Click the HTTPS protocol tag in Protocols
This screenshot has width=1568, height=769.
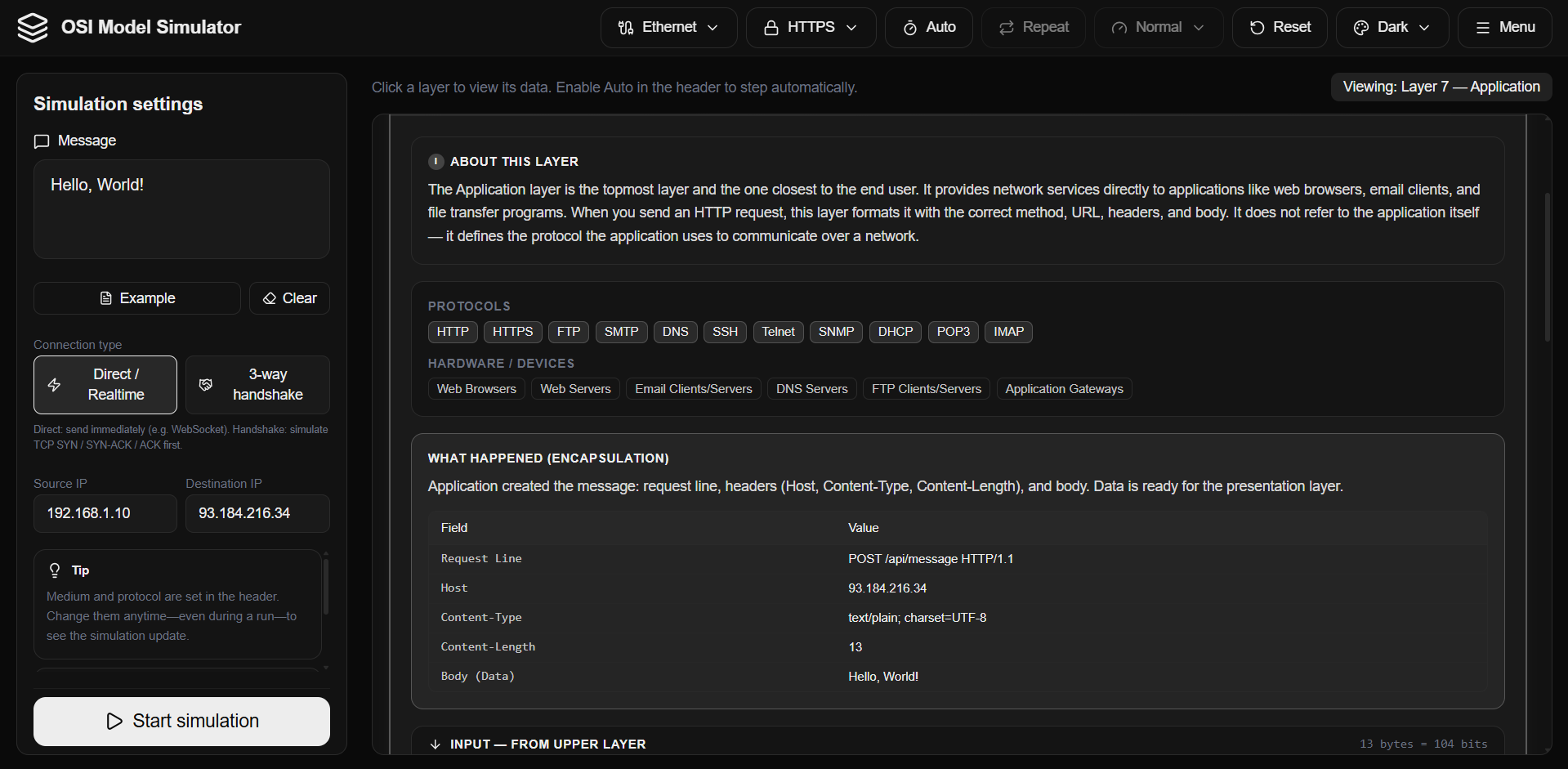pos(513,332)
